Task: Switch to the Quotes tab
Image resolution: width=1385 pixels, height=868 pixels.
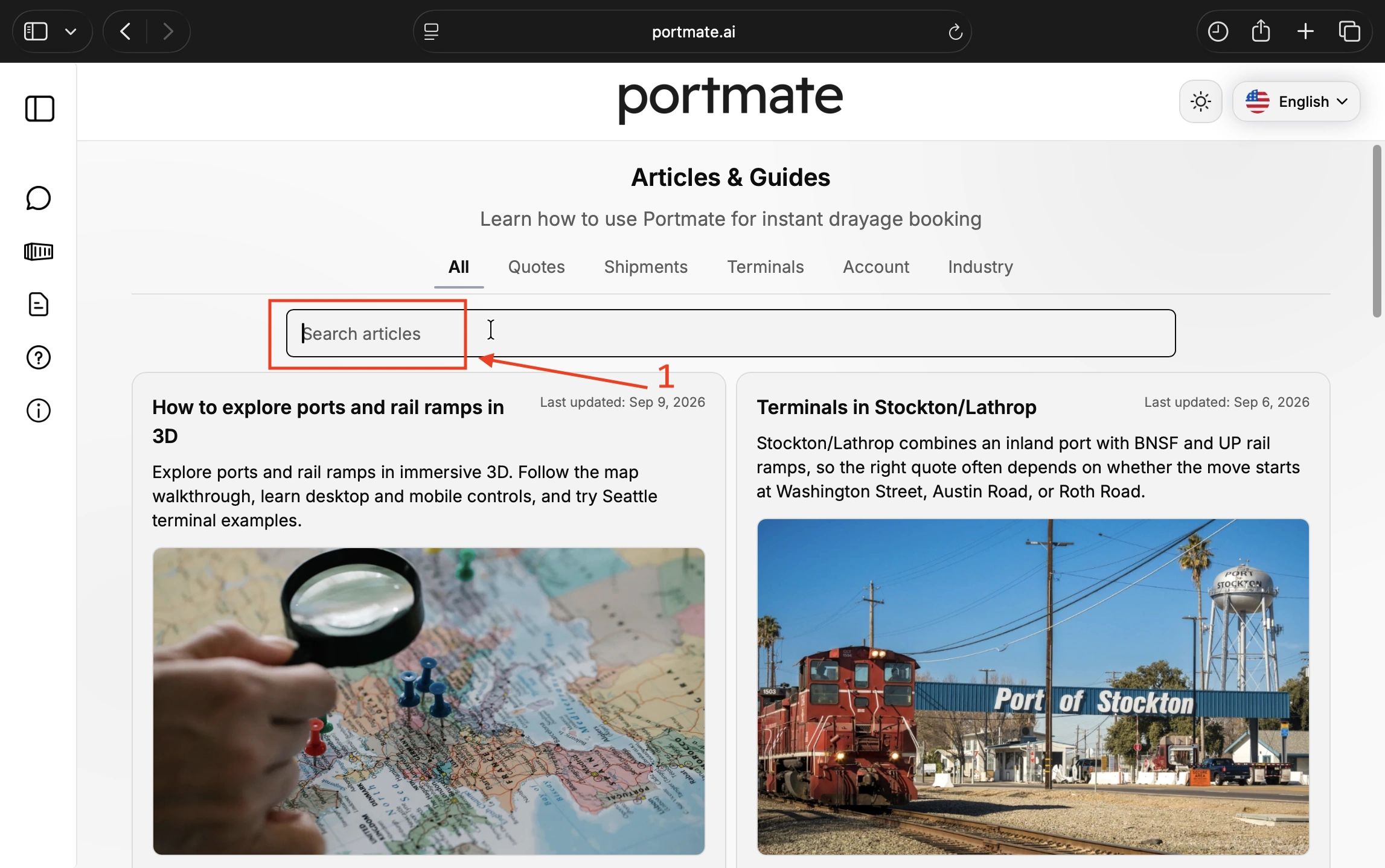Action: click(x=536, y=267)
